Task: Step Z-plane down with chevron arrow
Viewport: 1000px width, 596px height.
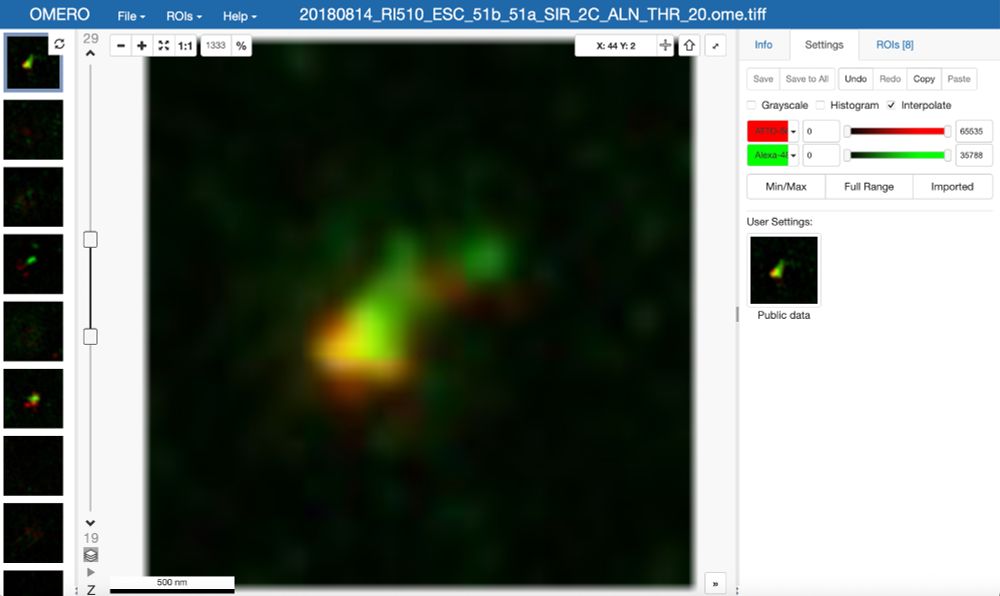Action: pyautogui.click(x=91, y=523)
